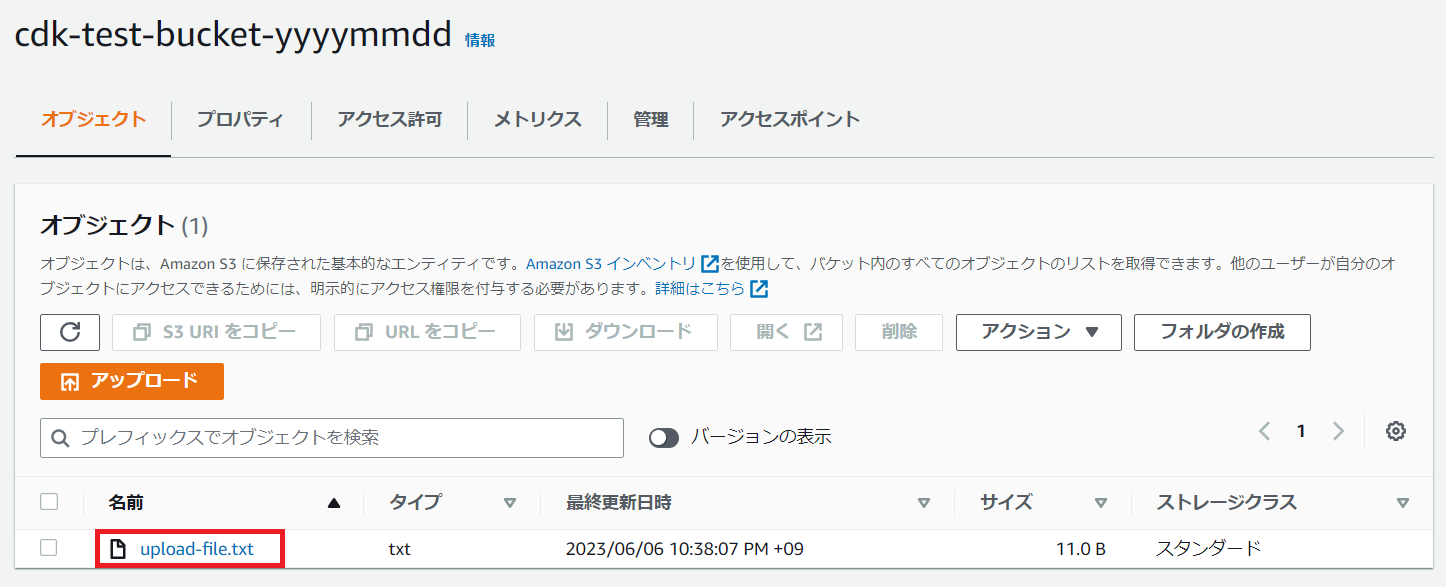Select the アクセスポイント tab
The height and width of the screenshot is (587, 1446).
tap(790, 120)
